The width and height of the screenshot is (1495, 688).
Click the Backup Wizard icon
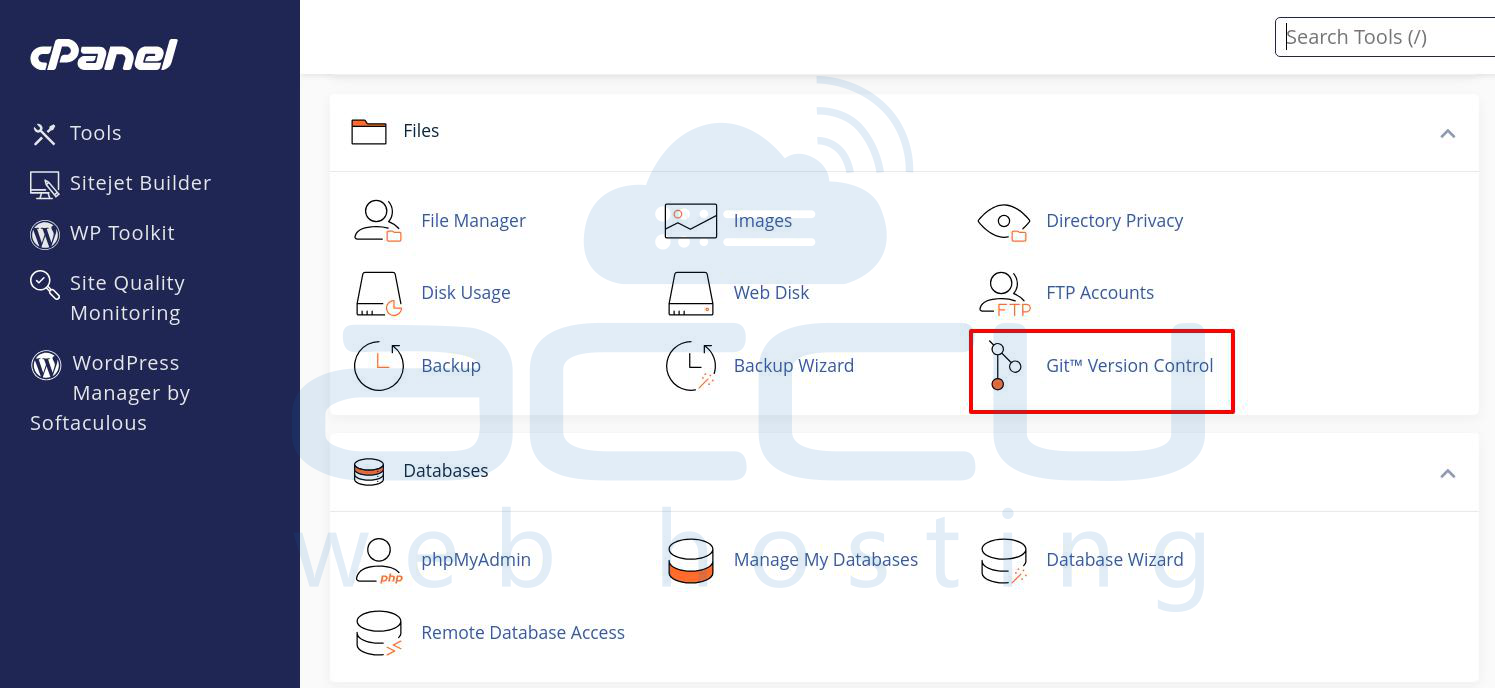[x=691, y=366]
